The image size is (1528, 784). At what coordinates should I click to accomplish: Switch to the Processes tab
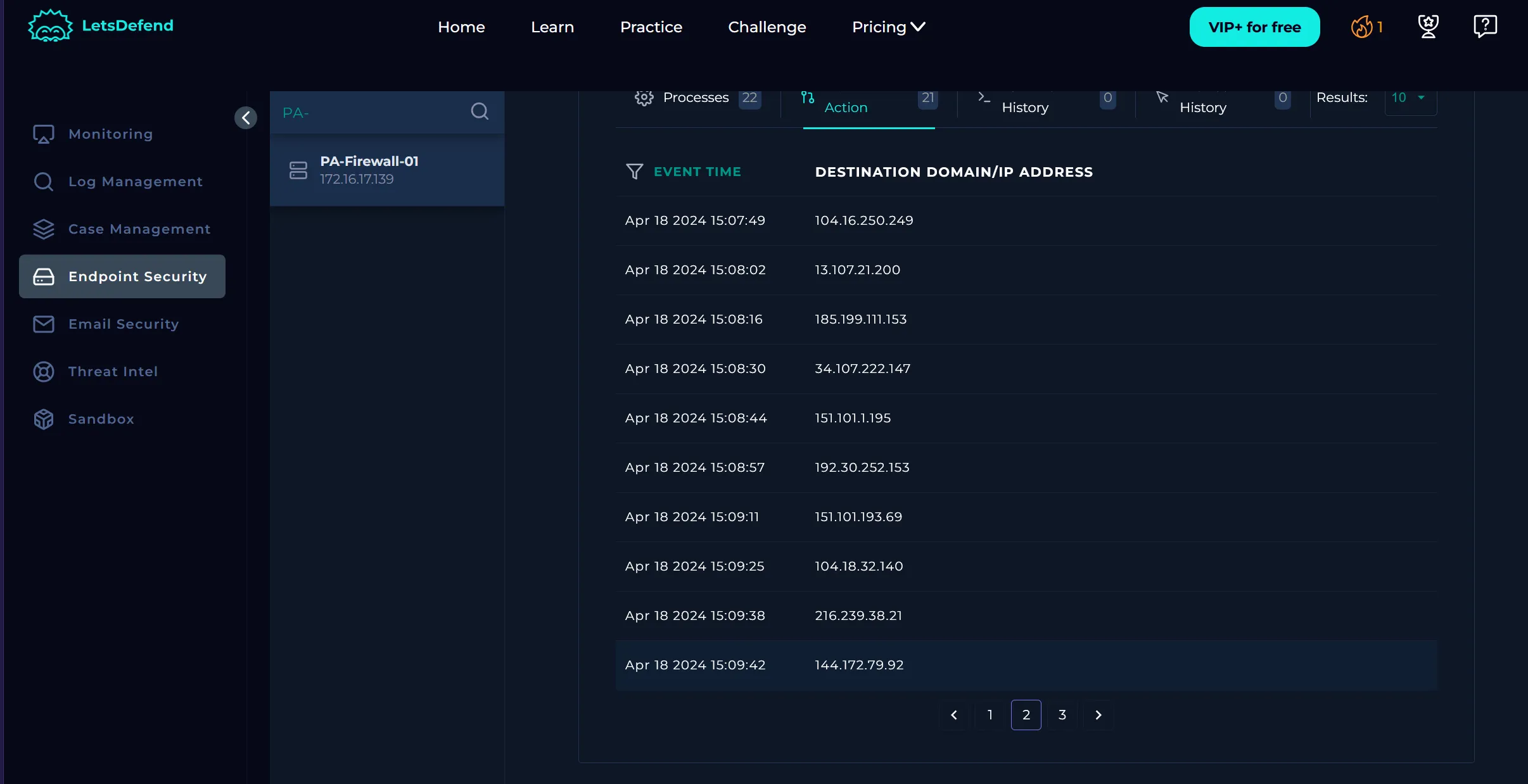pyautogui.click(x=696, y=98)
